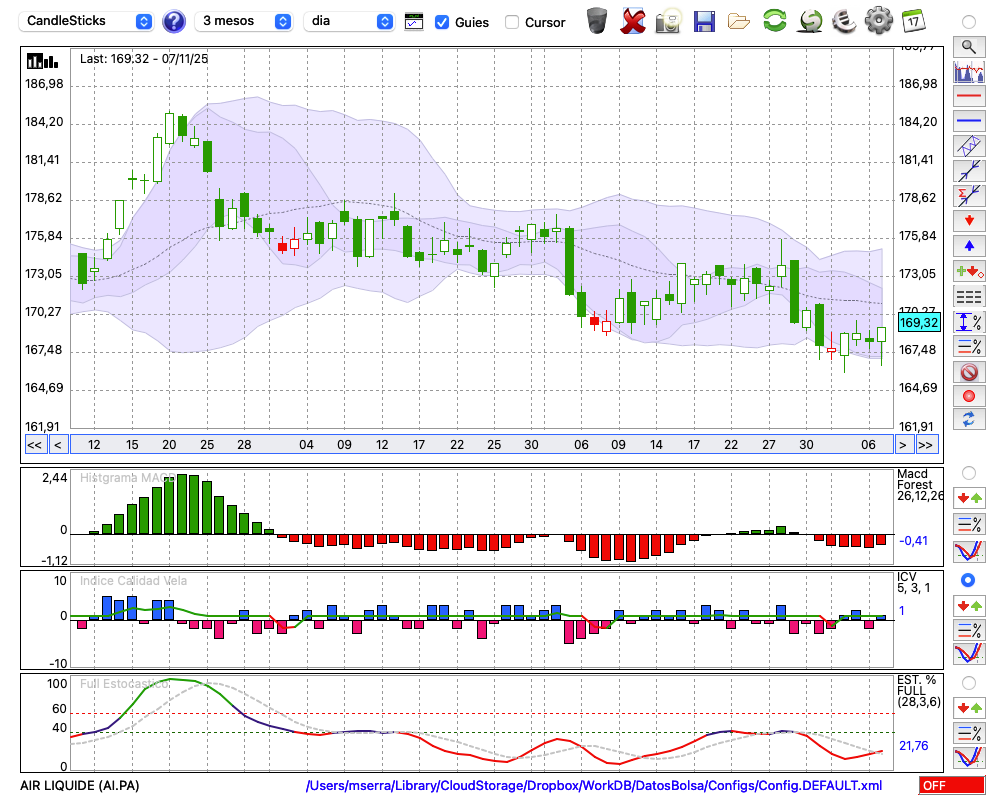Screen dimensions: 1000x800
Task: Open the 3 mesos period dropdown
Action: point(245,21)
